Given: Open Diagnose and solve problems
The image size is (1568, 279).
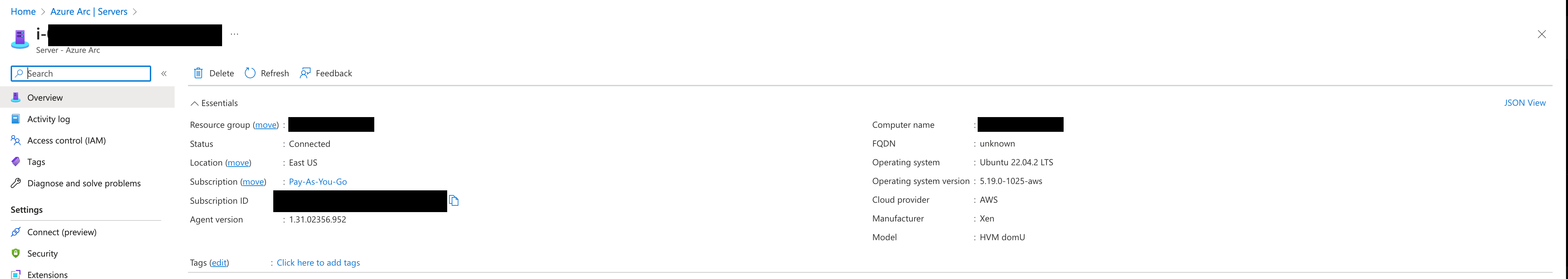Looking at the screenshot, I should (x=83, y=183).
